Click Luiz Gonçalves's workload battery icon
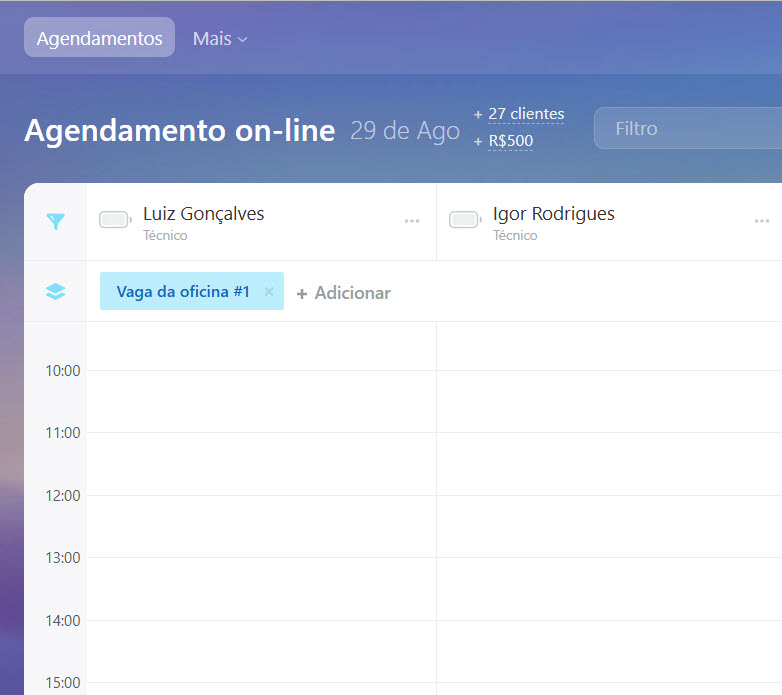The width and height of the screenshot is (782, 695). pyautogui.click(x=115, y=220)
